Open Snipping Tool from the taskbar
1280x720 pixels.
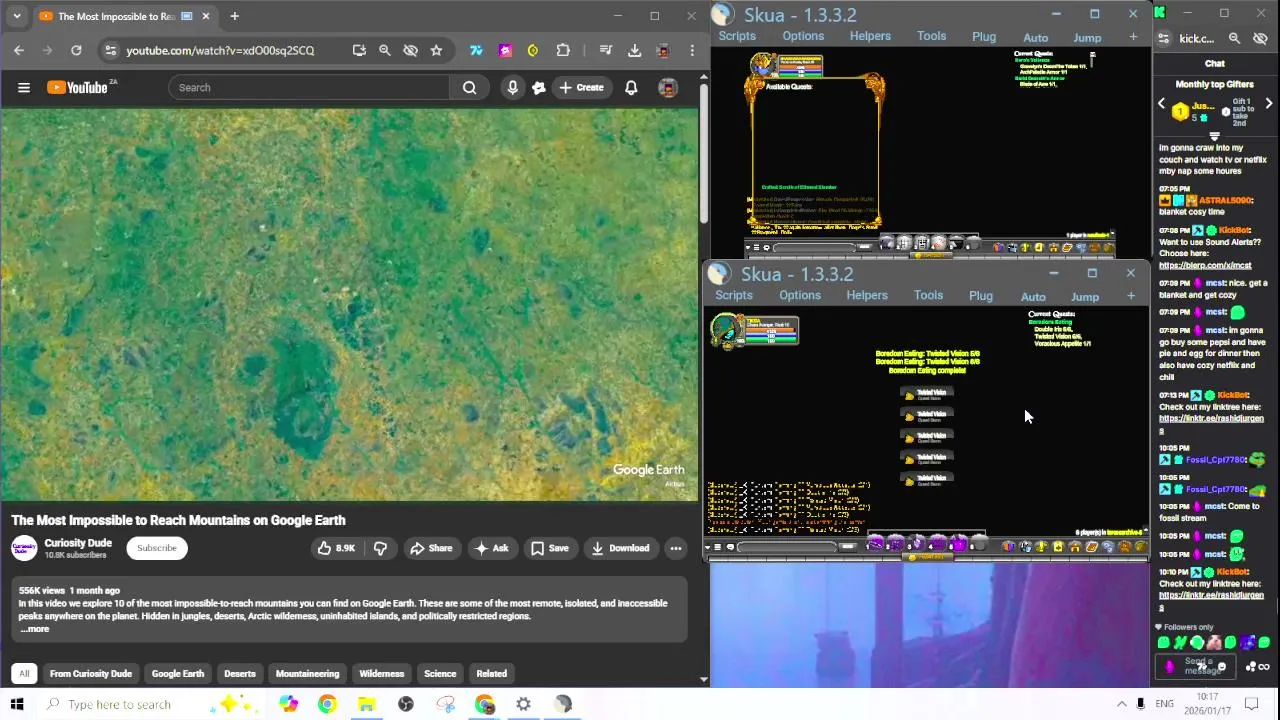tap(445, 704)
